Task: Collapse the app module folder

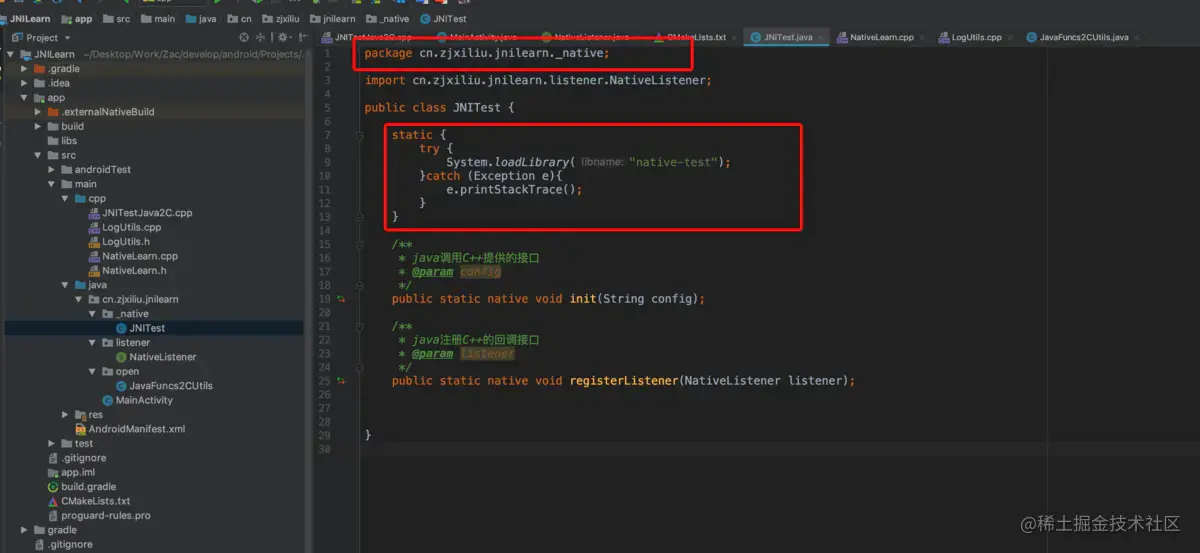Action: (25, 98)
